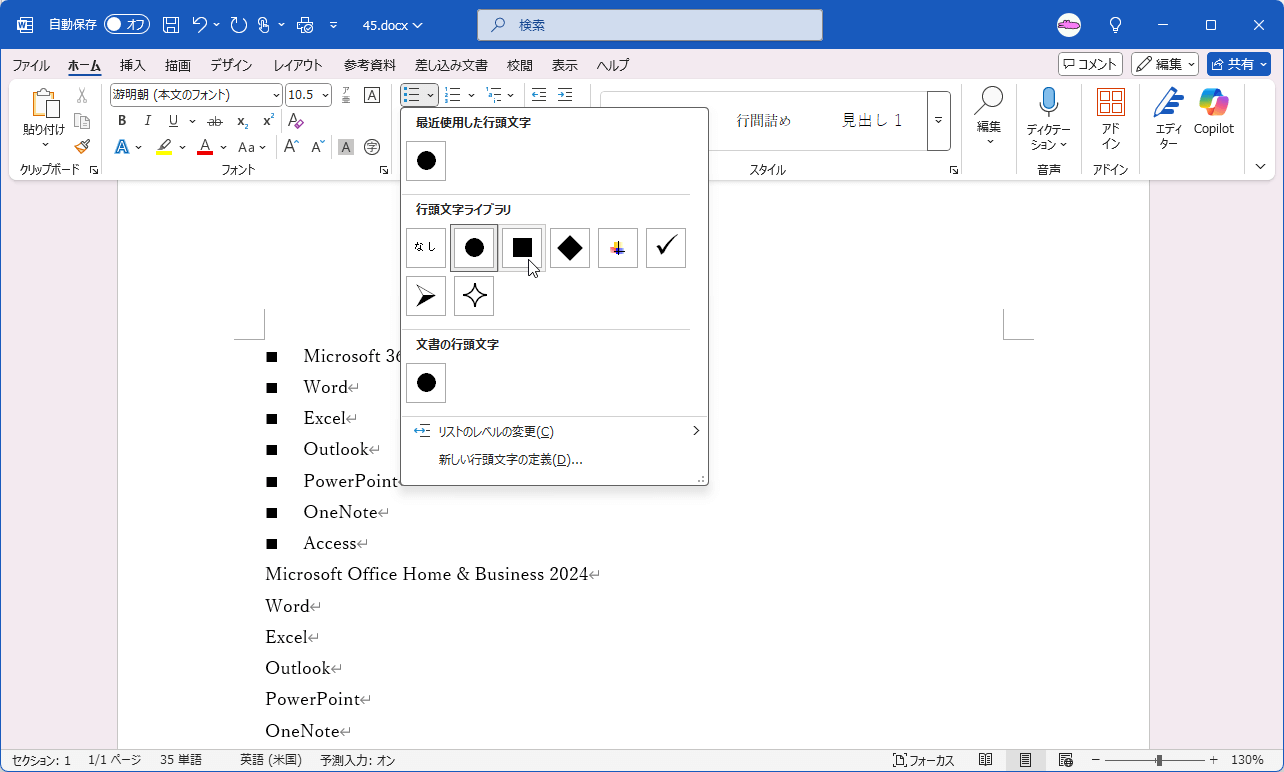Screen dimensions: 1284x772
Task: Open the Editor (エディター) pane
Action: click(1168, 118)
